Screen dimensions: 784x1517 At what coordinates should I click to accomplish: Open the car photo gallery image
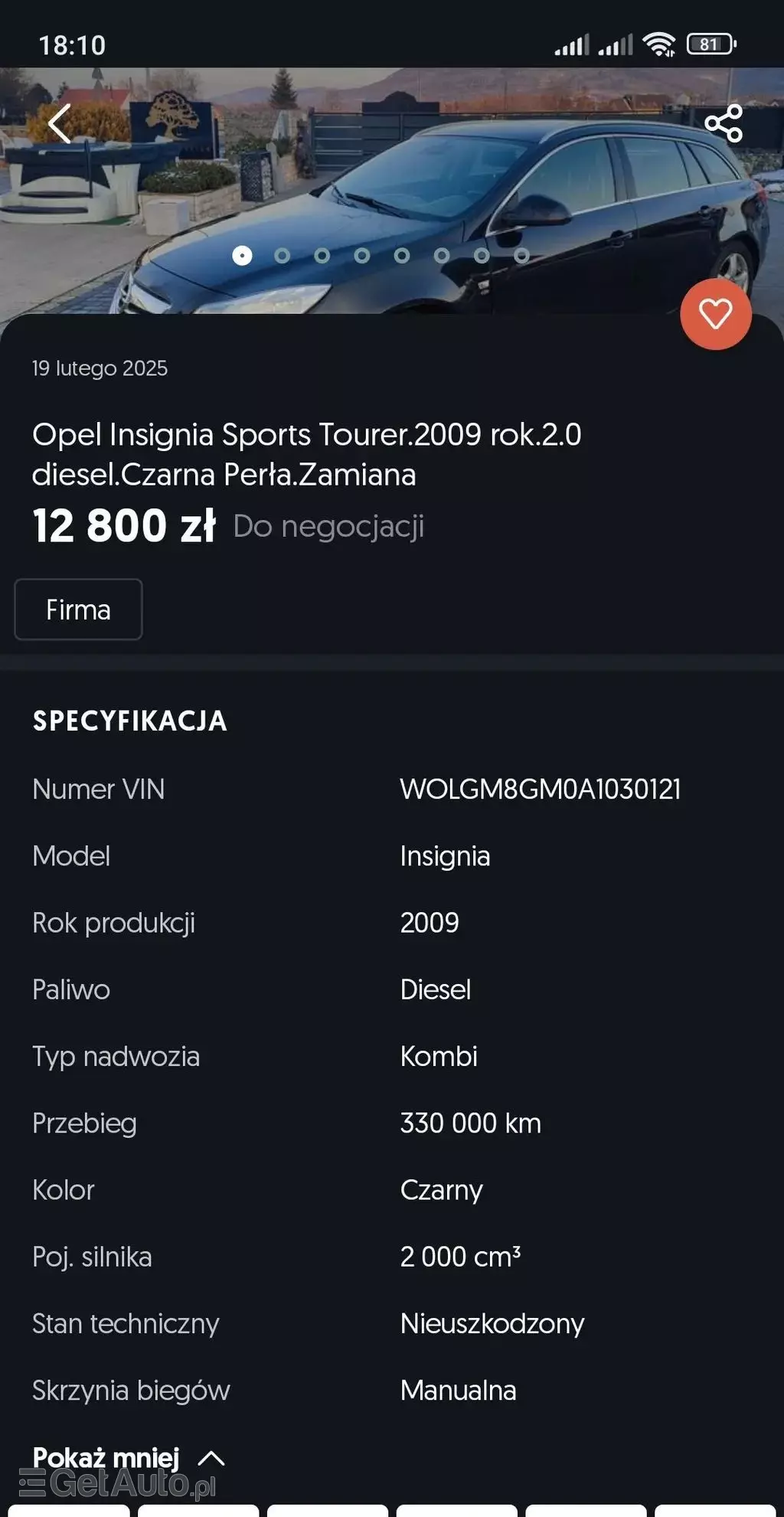(x=392, y=184)
